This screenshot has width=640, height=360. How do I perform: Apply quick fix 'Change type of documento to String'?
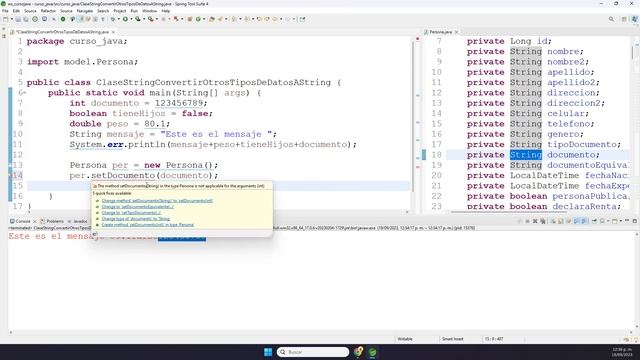point(136,219)
